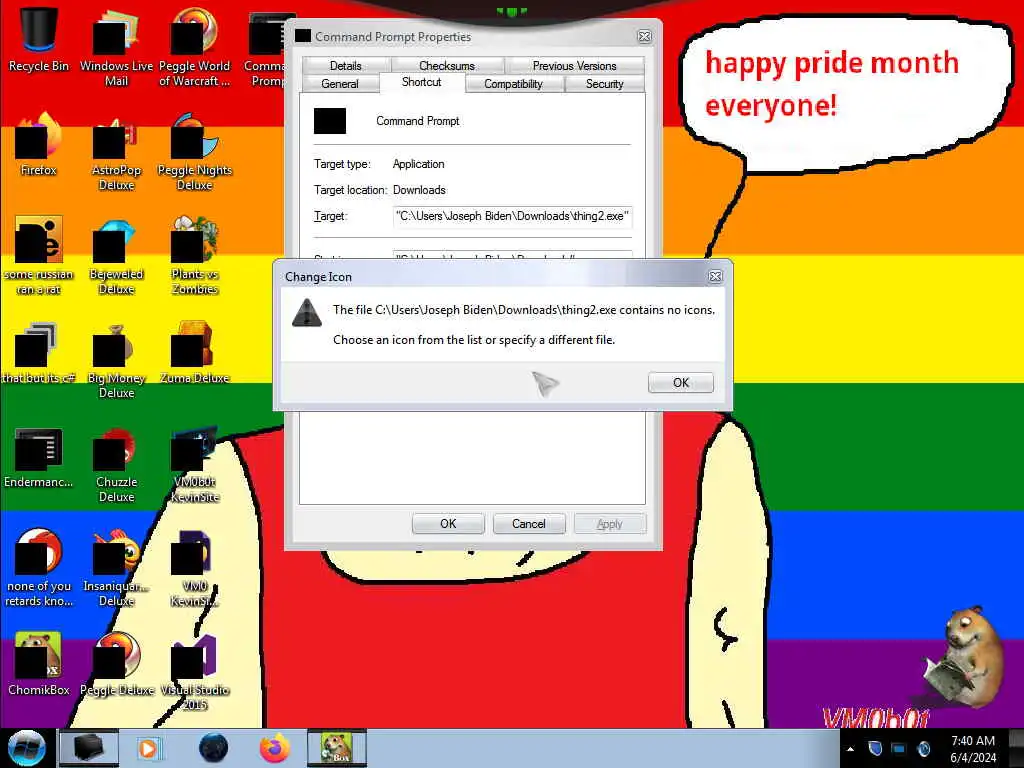Select the 'none of you' desktop icon
The height and width of the screenshot is (768, 1024).
point(39,568)
